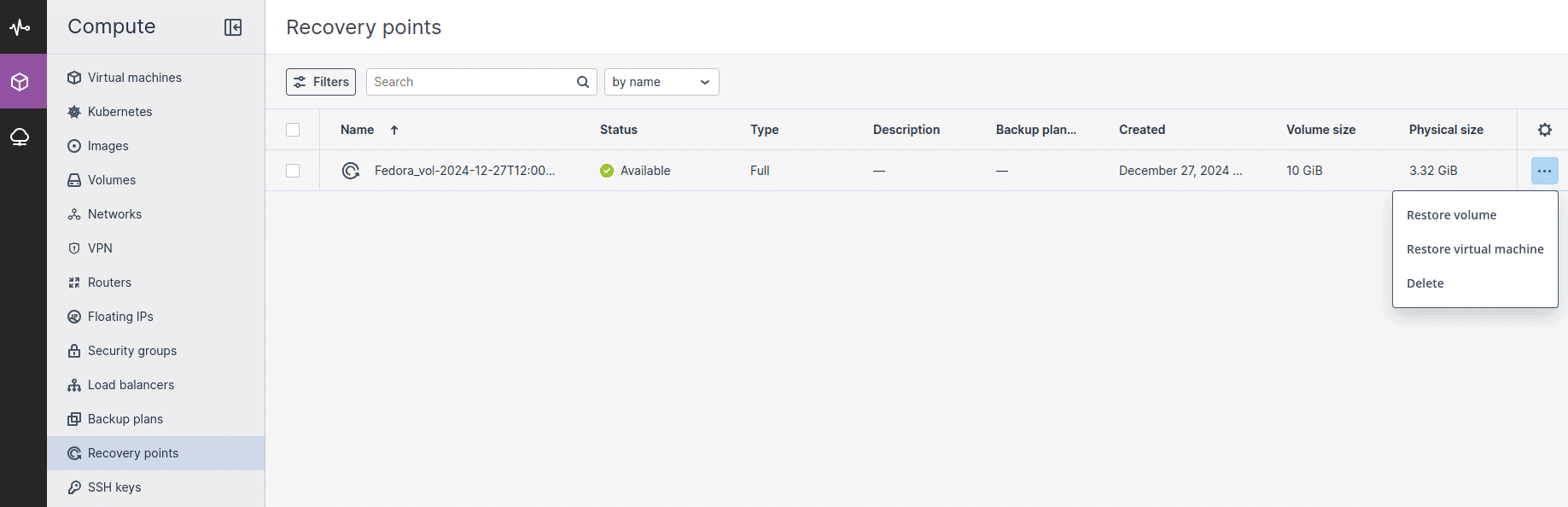
Task: Click the Networks nodes icon
Action: 74,214
